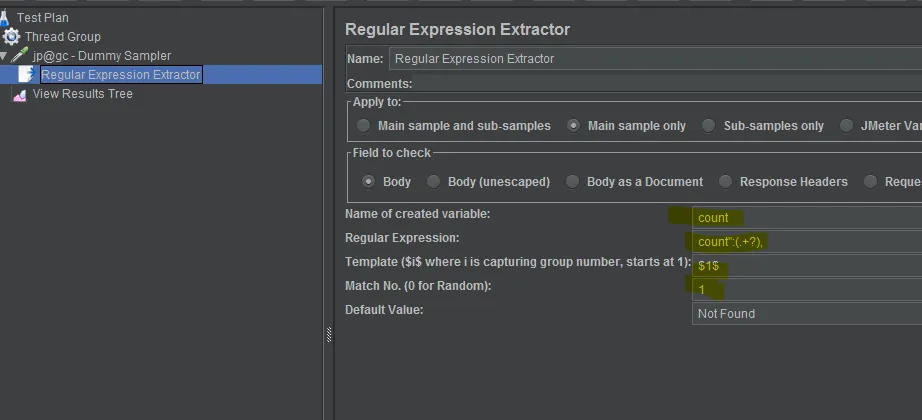The height and width of the screenshot is (420, 922).
Task: Choose the 'Sub-samples only' radio option
Action: click(708, 126)
